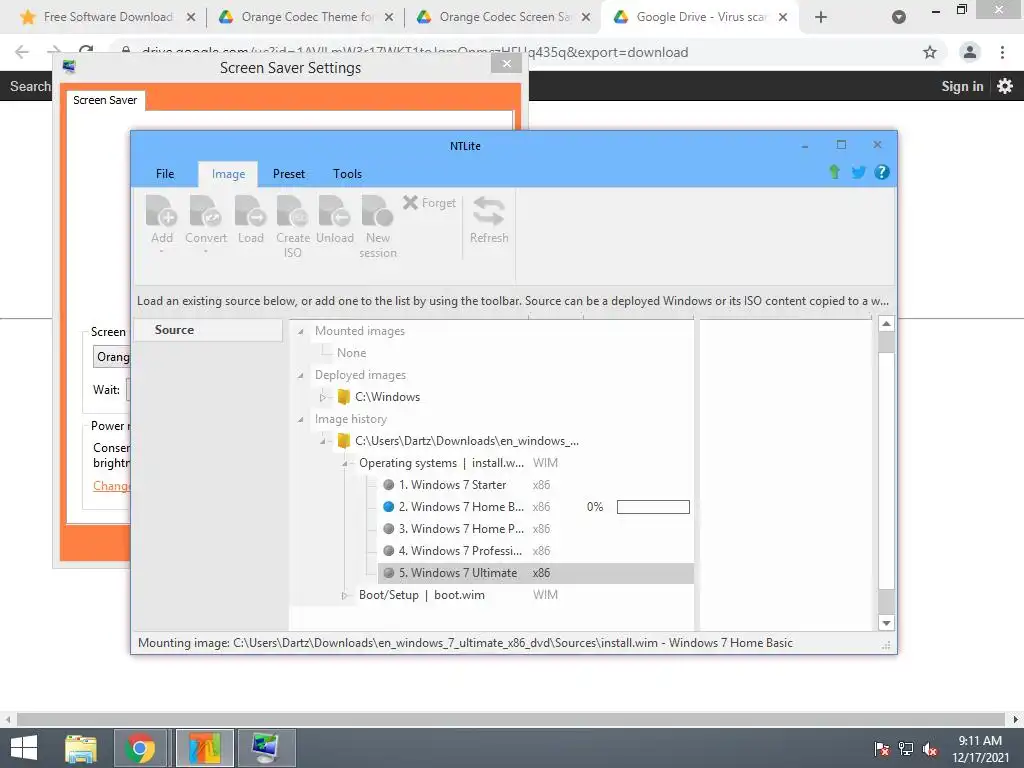Switch to Orange Codec Screen Saver browser tab

tap(504, 17)
